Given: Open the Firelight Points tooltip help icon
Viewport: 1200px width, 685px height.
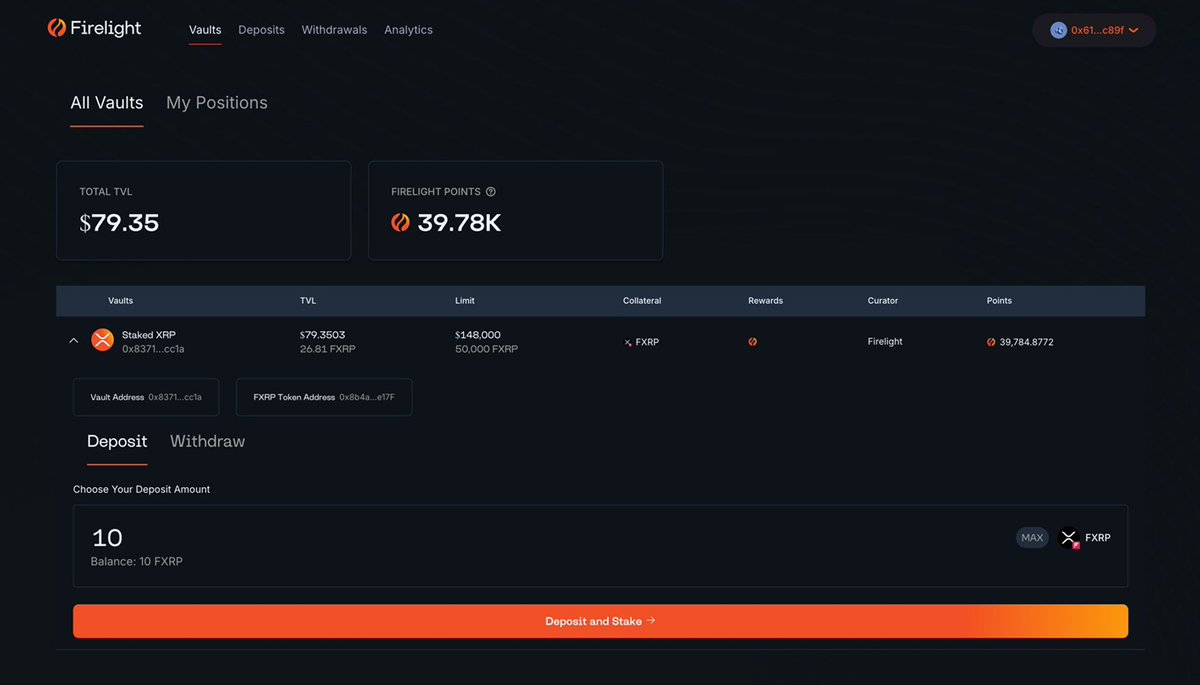Looking at the screenshot, I should tap(489, 191).
